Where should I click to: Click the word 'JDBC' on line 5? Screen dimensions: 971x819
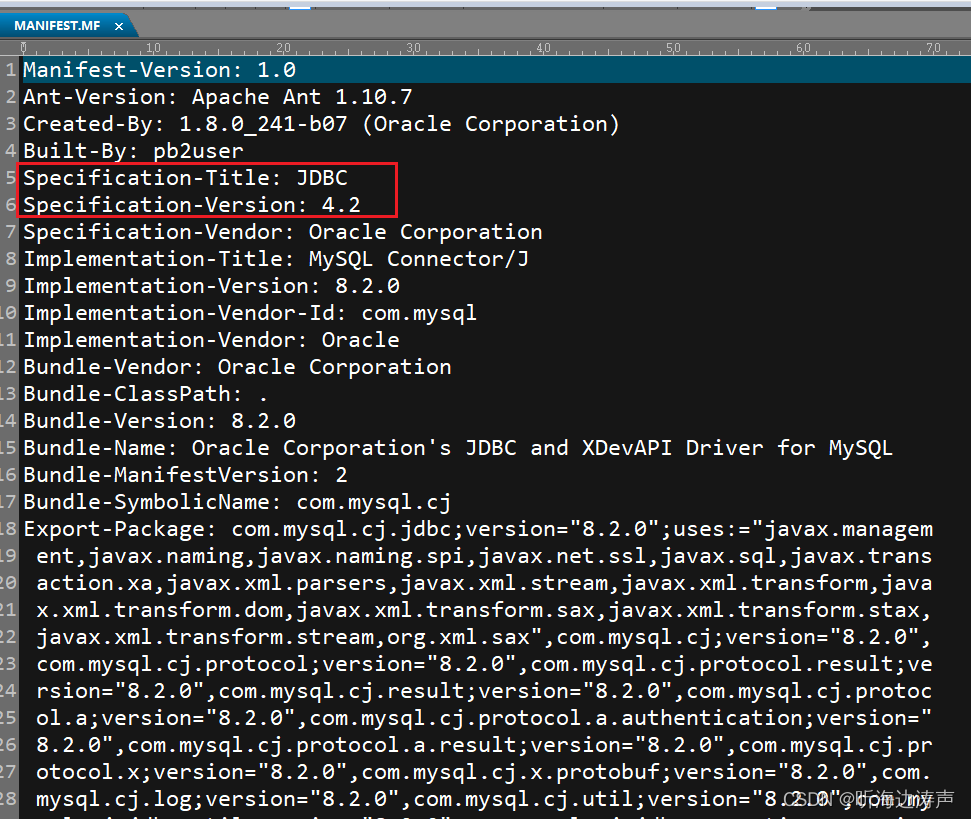(322, 177)
